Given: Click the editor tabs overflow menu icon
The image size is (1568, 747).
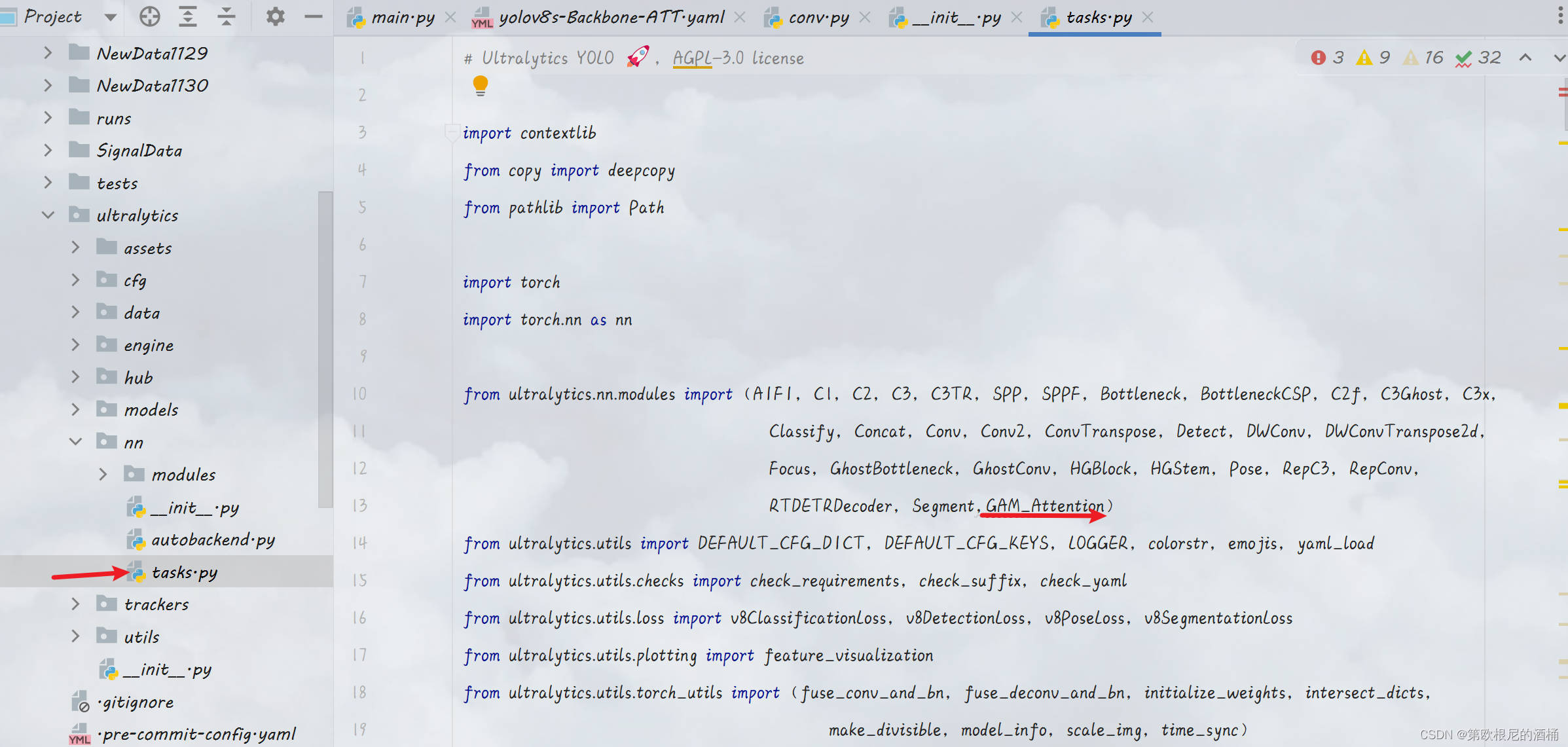Looking at the screenshot, I should click(x=1561, y=16).
